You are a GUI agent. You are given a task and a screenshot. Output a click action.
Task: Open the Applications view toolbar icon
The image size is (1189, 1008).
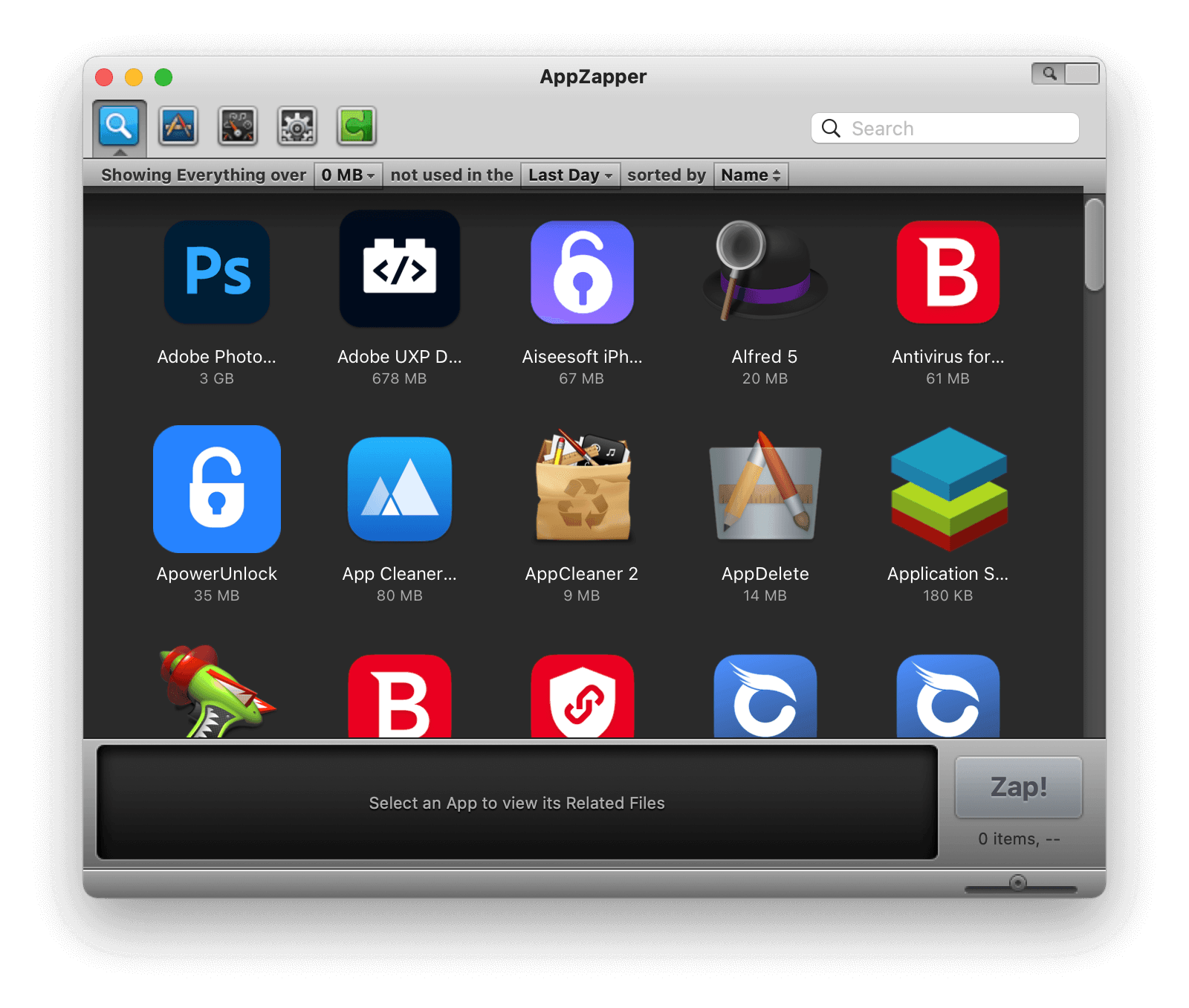coord(178,126)
